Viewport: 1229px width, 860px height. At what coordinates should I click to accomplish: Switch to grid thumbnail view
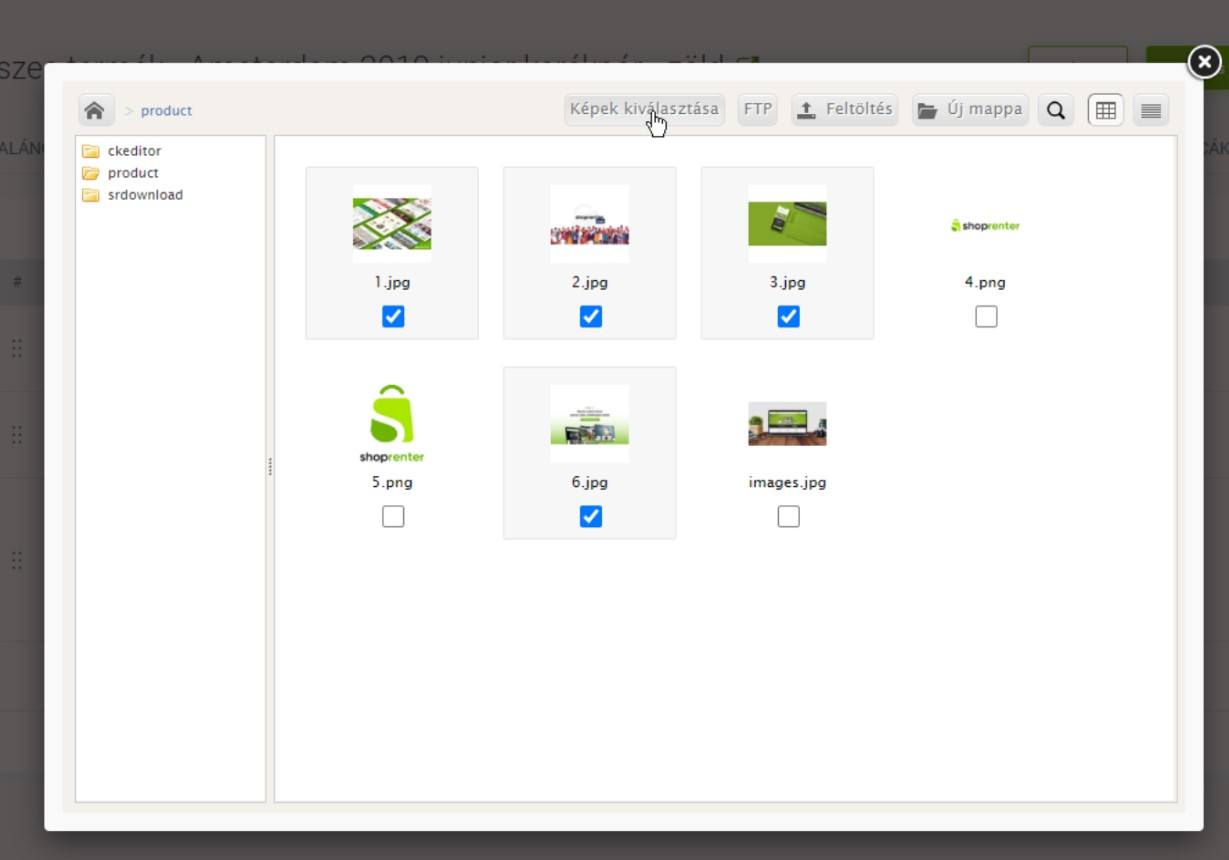point(1106,110)
